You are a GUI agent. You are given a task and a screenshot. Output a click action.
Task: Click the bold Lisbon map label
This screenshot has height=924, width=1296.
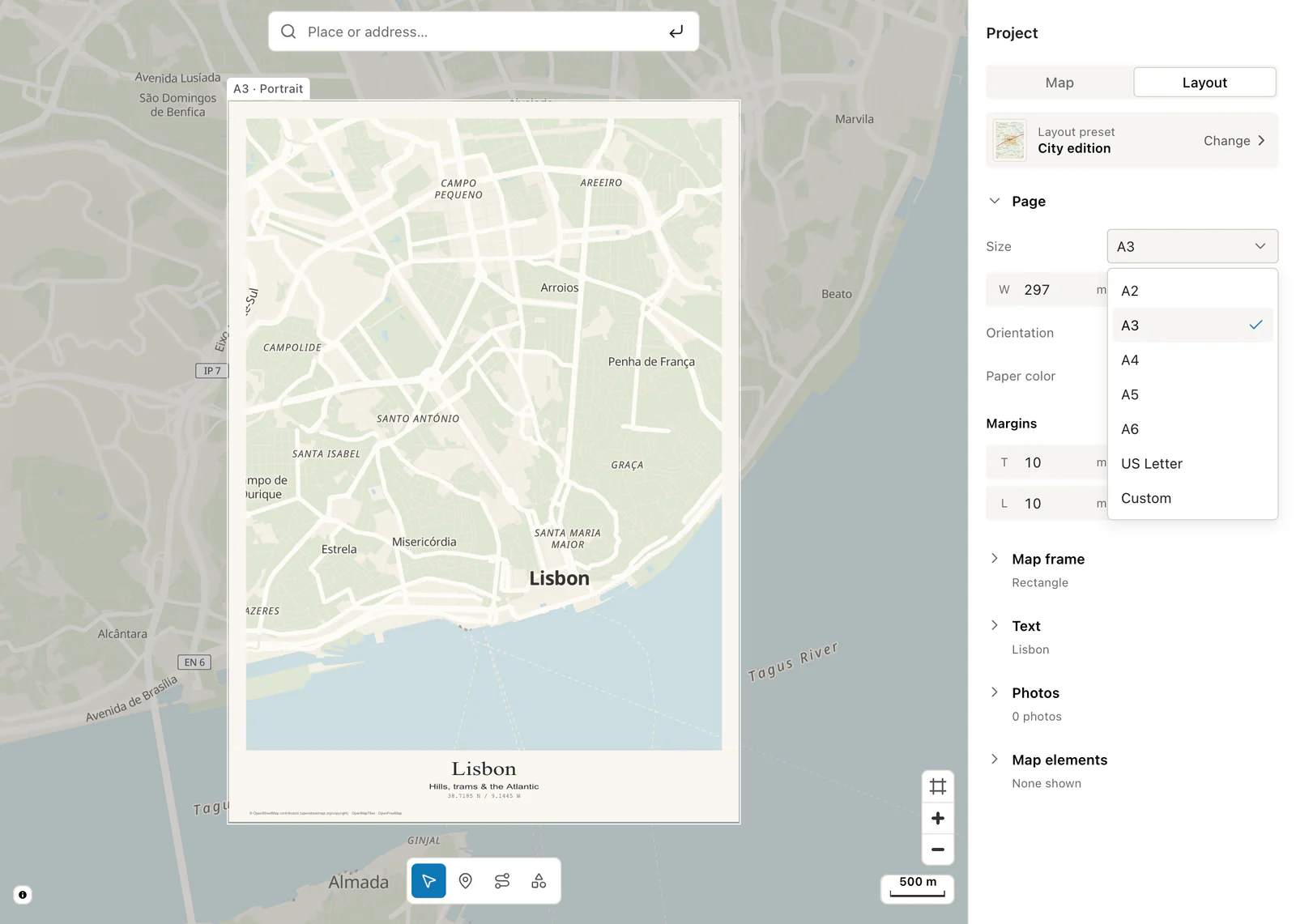[x=559, y=578]
